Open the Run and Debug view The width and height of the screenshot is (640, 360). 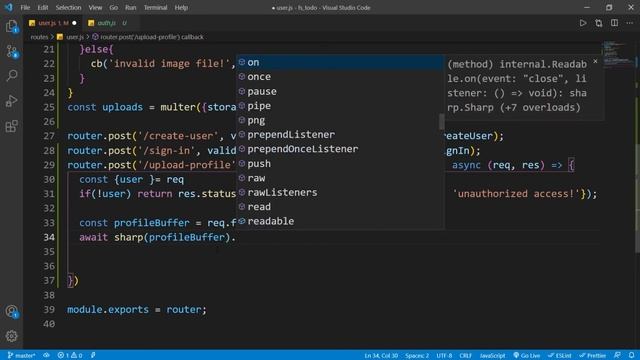tap(11, 101)
